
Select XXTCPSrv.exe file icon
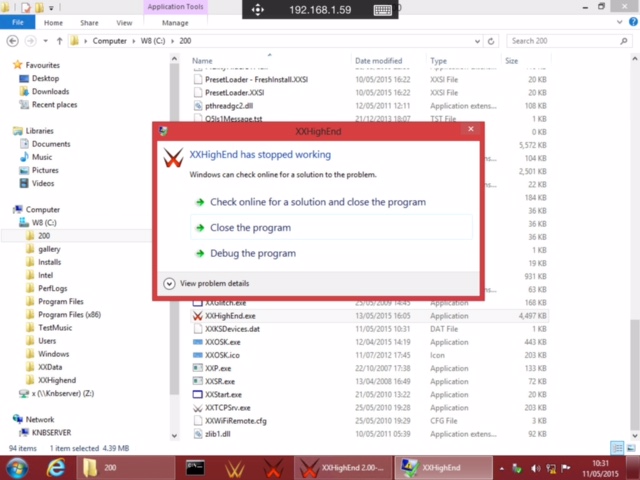coord(198,408)
